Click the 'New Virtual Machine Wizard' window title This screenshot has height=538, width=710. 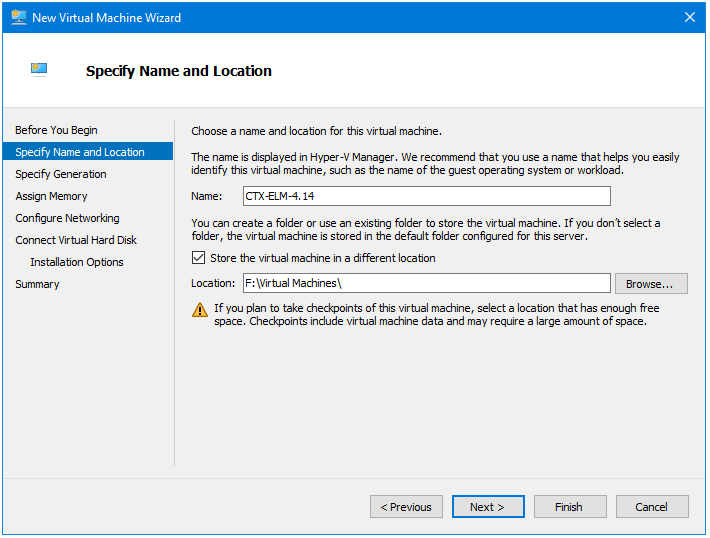coord(106,18)
